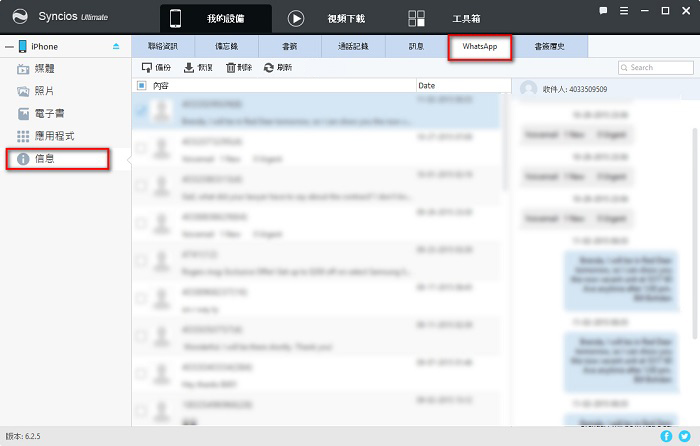Open the Twitter icon in status bar
The image size is (700, 446).
pyautogui.click(x=685, y=436)
